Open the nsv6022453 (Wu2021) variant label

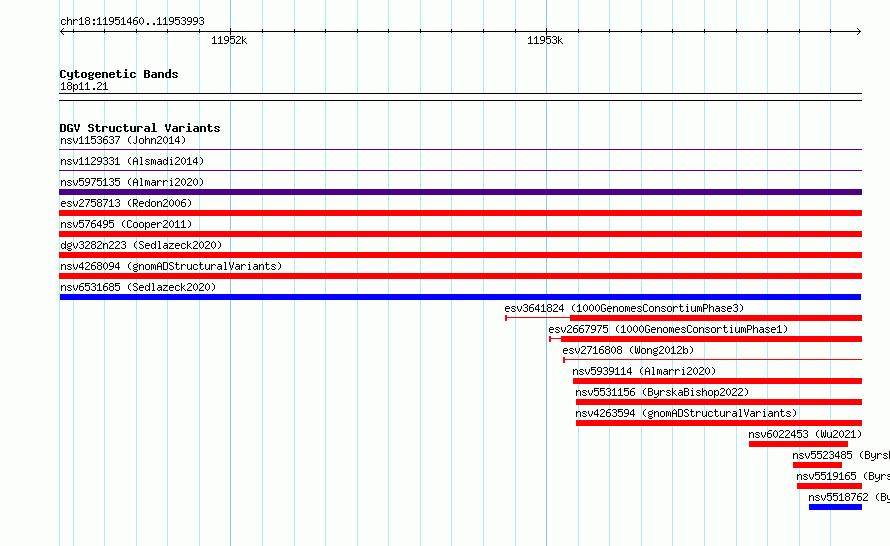[805, 434]
